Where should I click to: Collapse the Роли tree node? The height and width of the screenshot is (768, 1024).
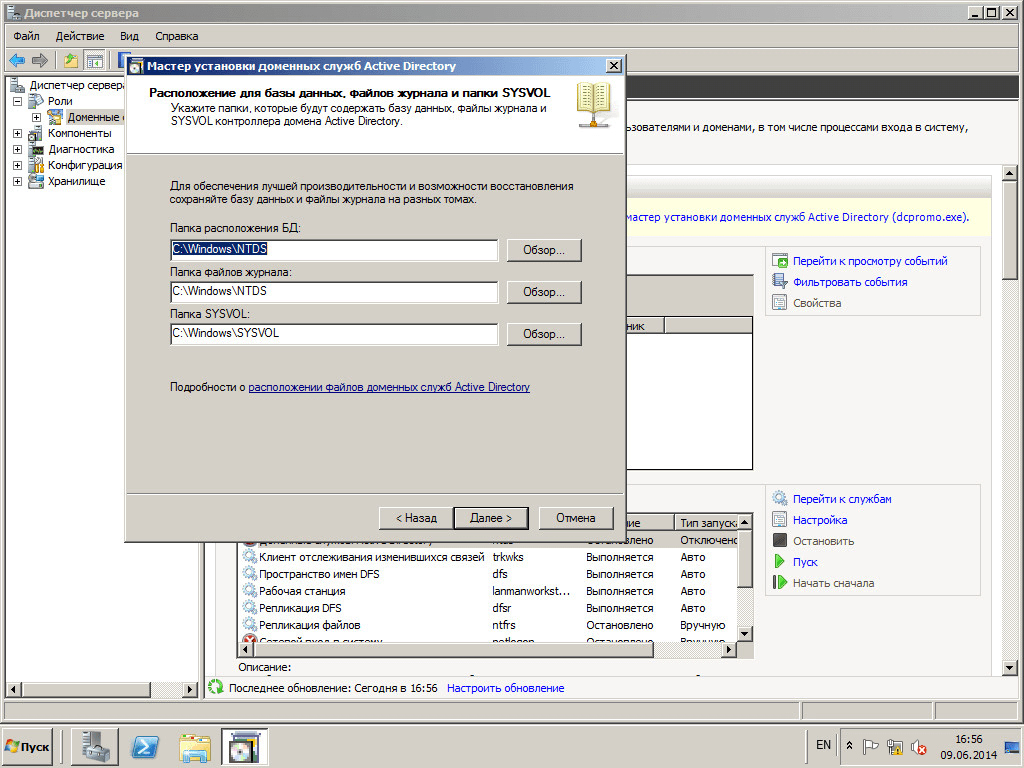click(18, 102)
